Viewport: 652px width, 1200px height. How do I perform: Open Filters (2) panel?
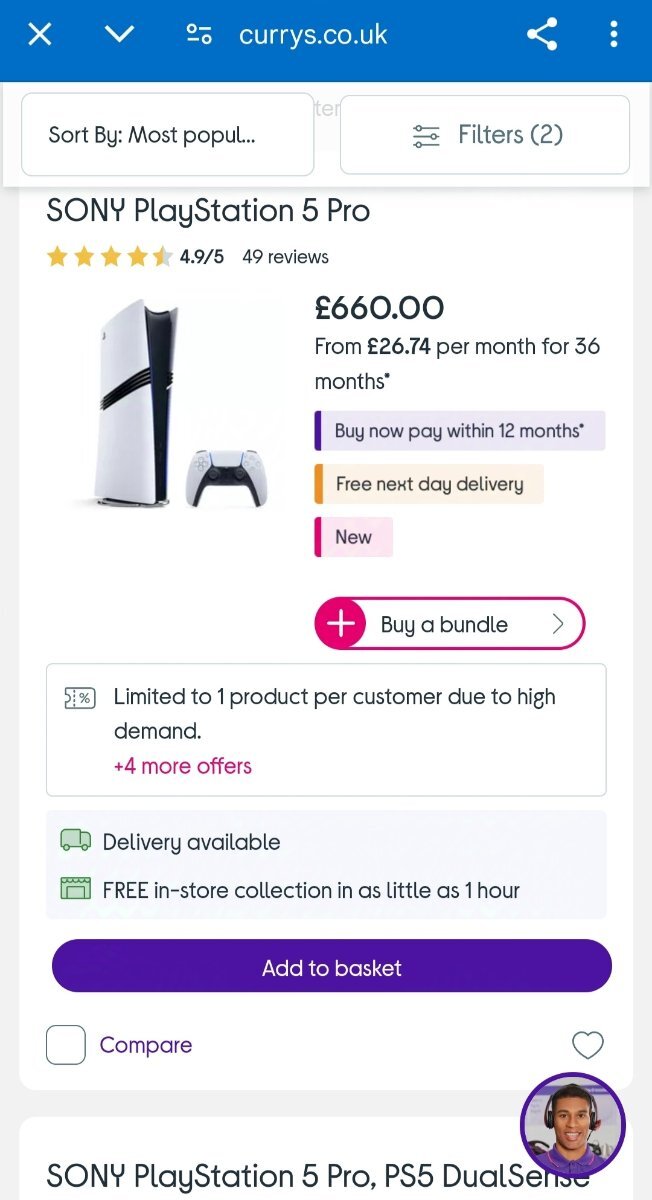[485, 135]
